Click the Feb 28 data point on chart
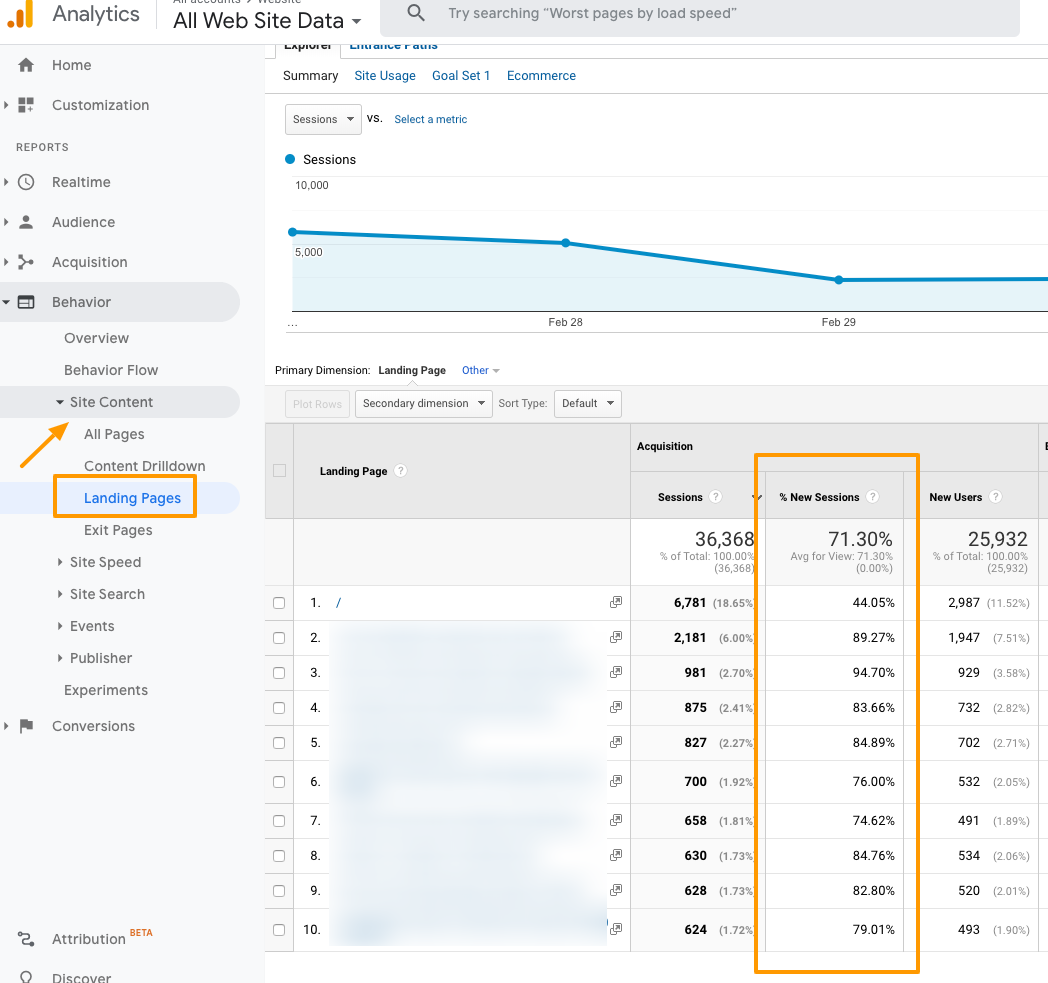1048x983 pixels. [565, 243]
